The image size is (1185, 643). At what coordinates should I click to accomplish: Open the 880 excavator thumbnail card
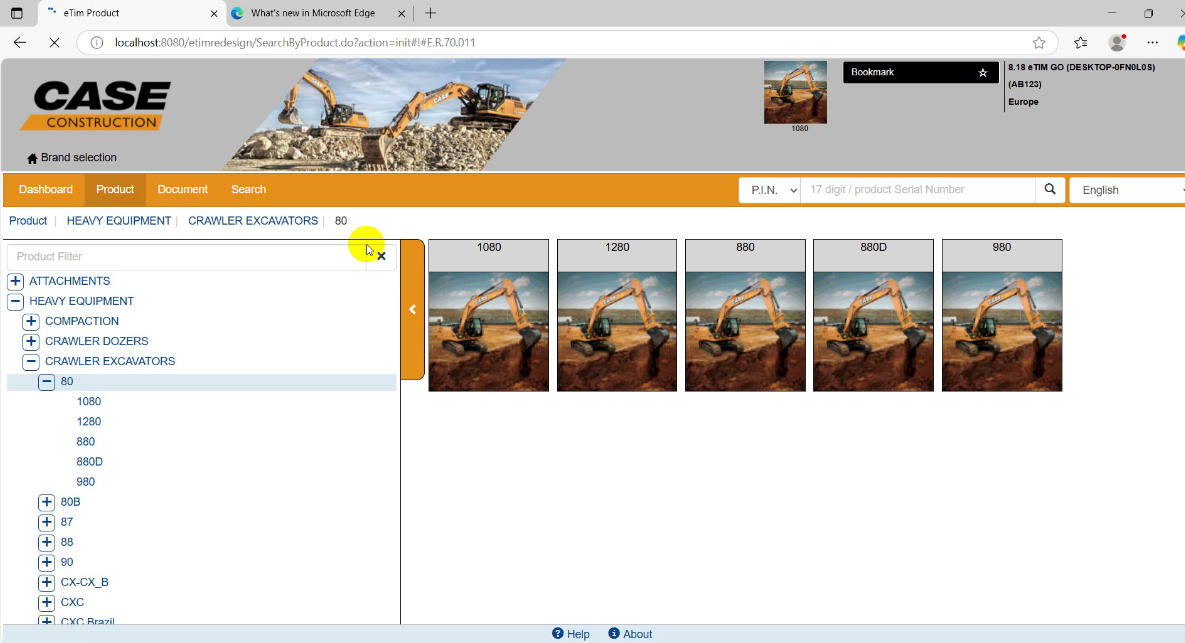pyautogui.click(x=745, y=316)
